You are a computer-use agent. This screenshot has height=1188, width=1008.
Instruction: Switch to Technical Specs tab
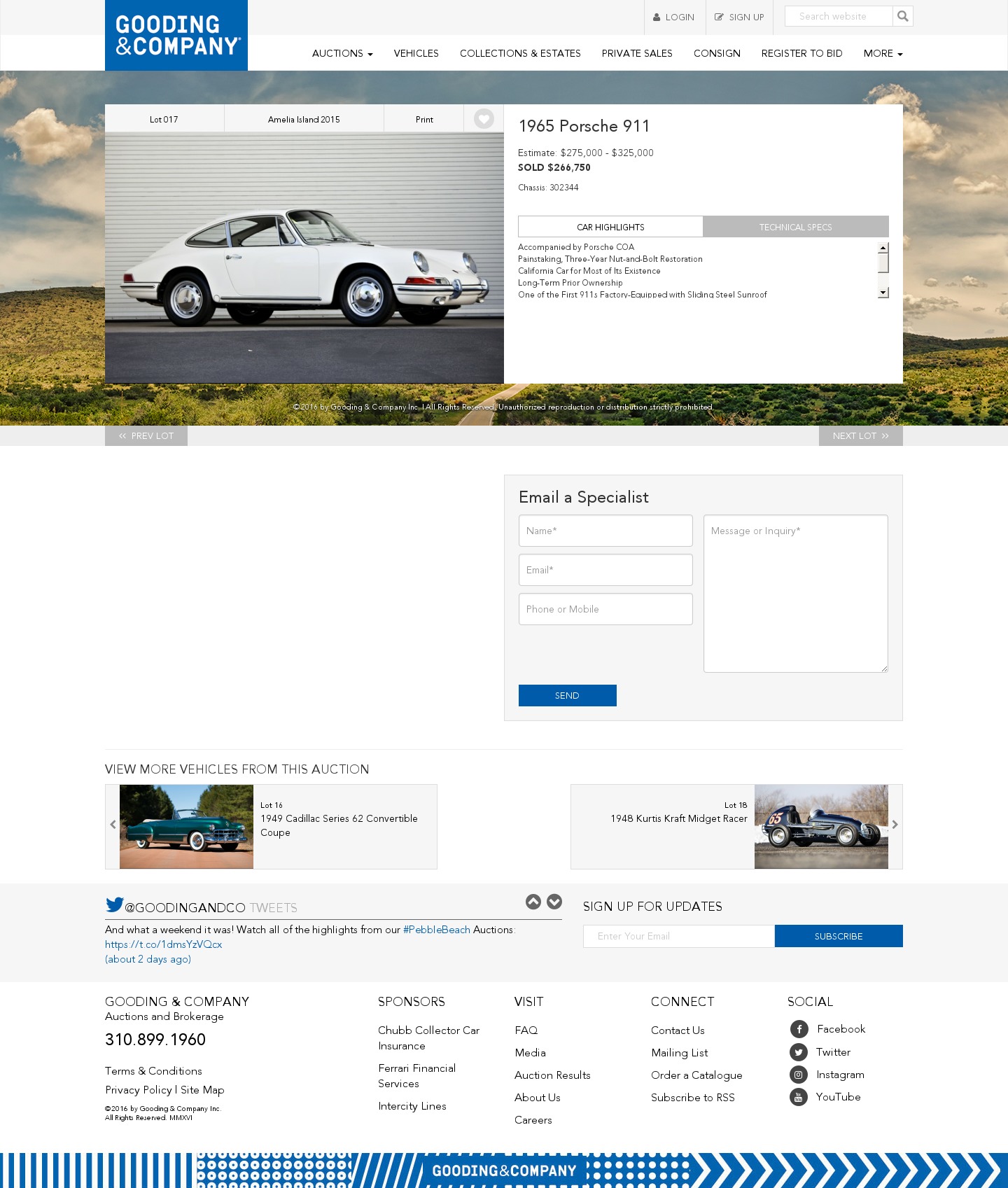pos(796,227)
